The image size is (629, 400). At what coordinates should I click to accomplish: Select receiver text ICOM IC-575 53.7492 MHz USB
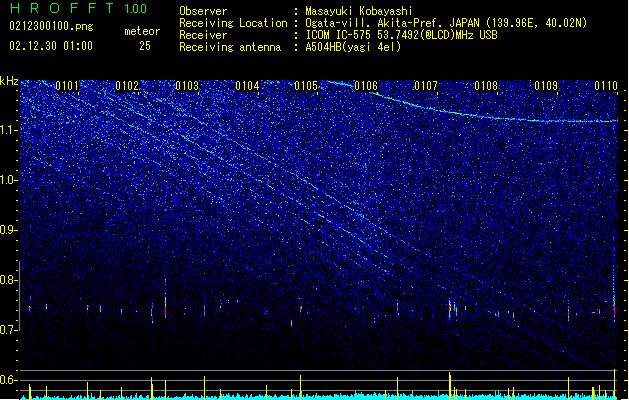401,35
